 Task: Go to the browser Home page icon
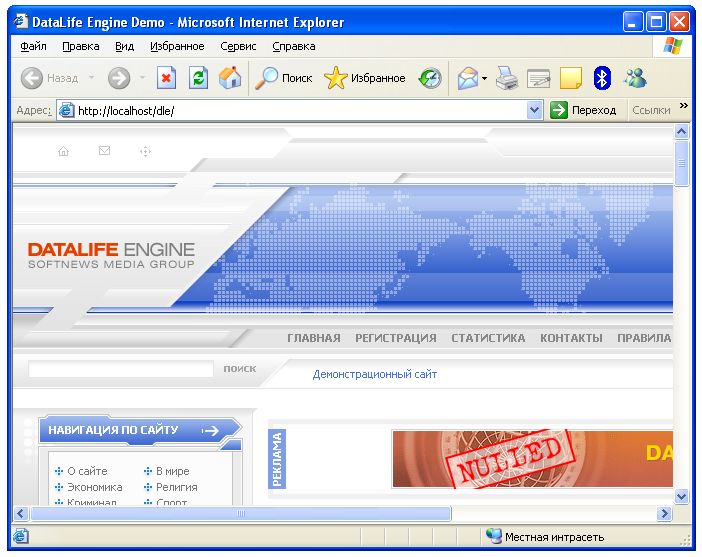coord(230,78)
